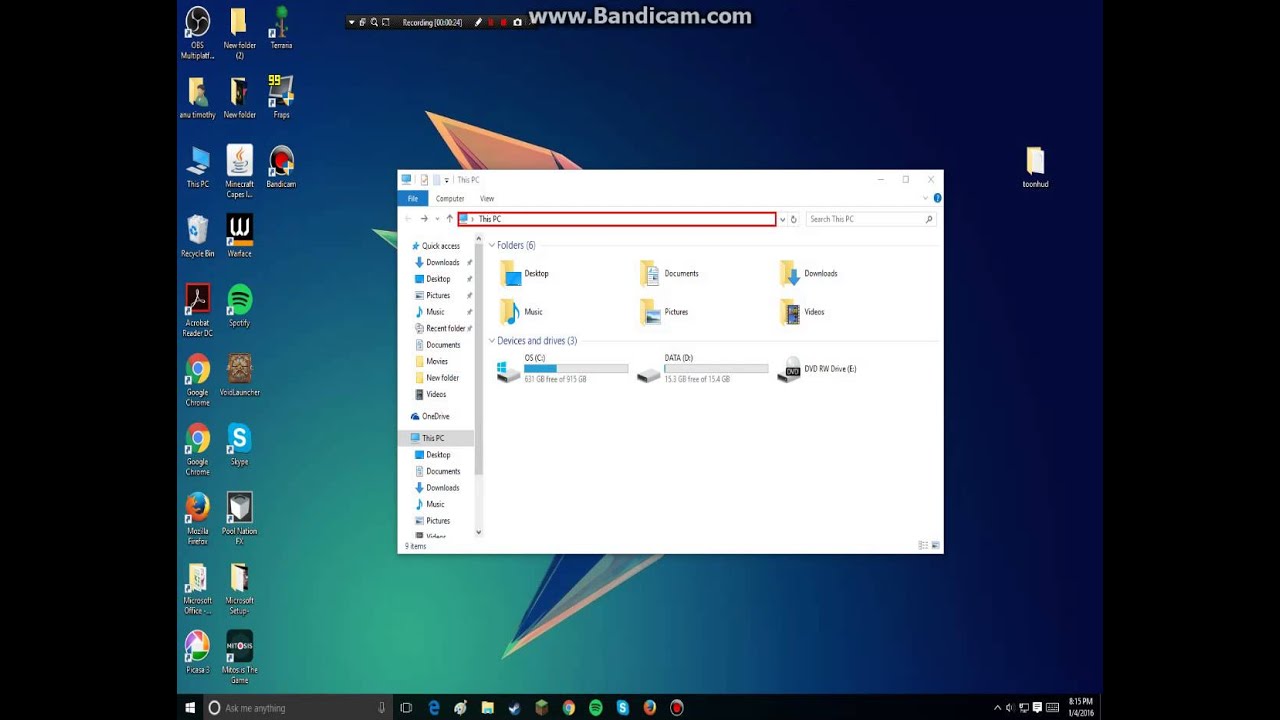Select Movies in navigation pane

tap(430, 361)
